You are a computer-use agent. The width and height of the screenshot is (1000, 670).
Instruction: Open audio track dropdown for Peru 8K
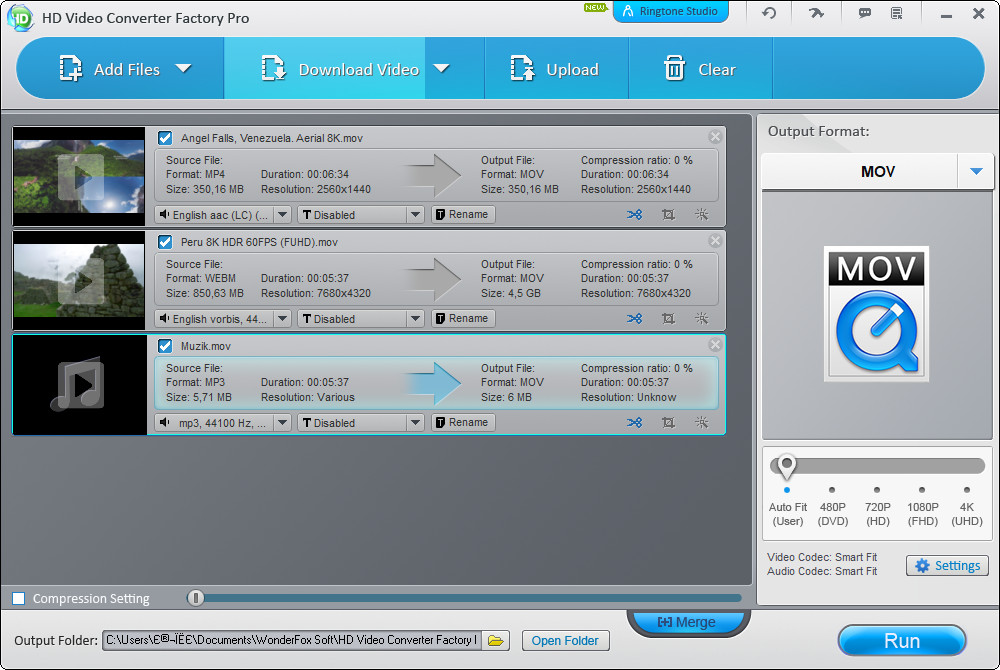(283, 319)
